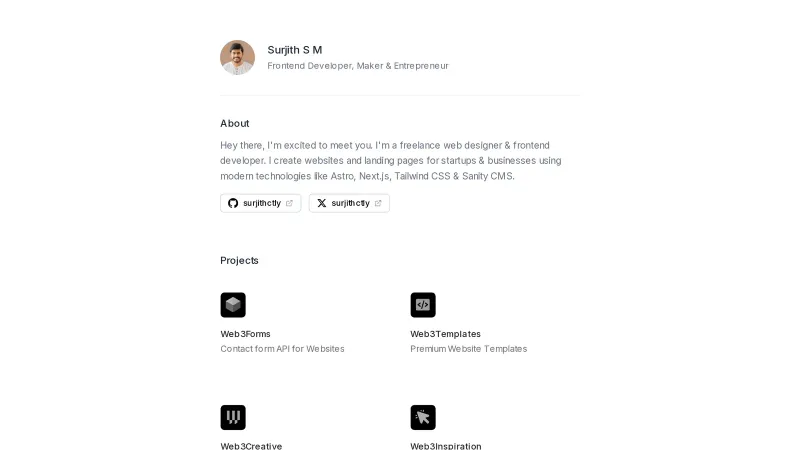Click the Surjith profile avatar photo
The image size is (800, 450).
[237, 57]
